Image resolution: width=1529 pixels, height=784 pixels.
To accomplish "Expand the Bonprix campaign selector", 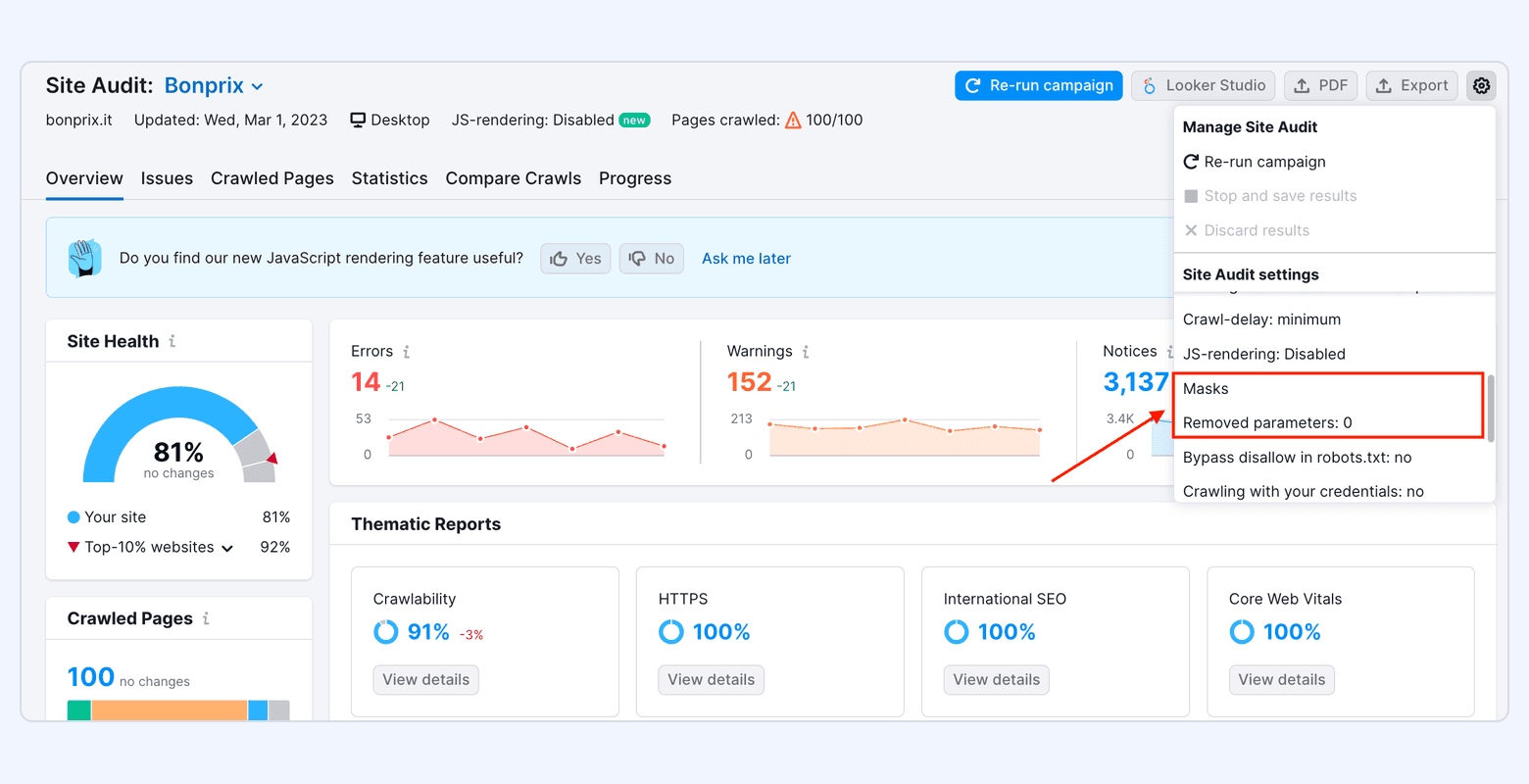I will pos(257,85).
